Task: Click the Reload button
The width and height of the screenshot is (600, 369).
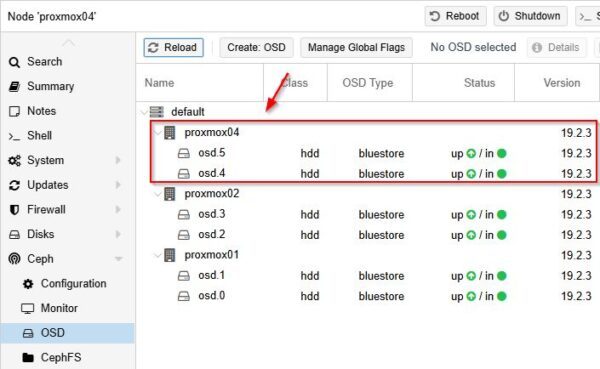Action: (x=173, y=47)
